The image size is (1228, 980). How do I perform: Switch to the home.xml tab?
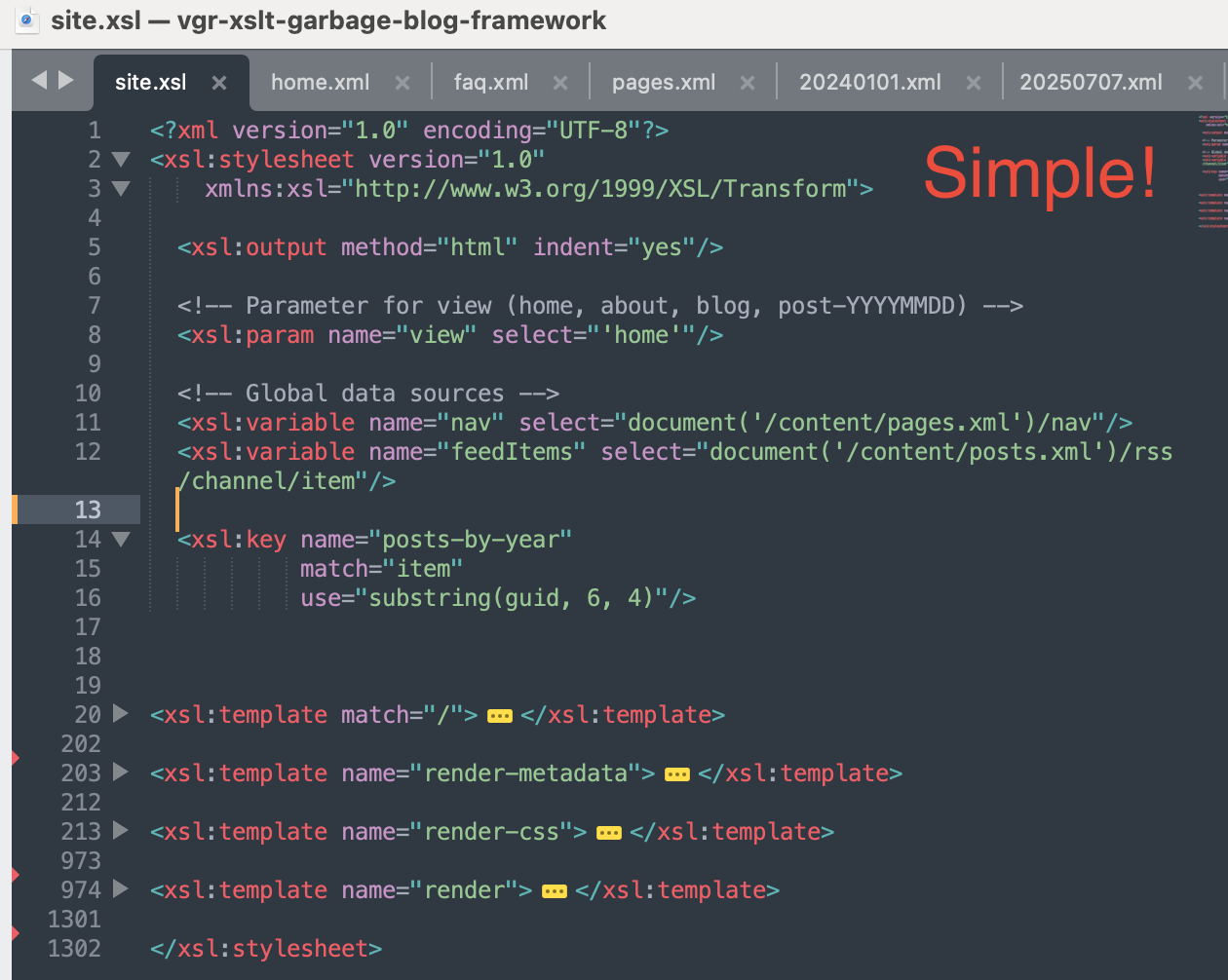click(x=320, y=83)
